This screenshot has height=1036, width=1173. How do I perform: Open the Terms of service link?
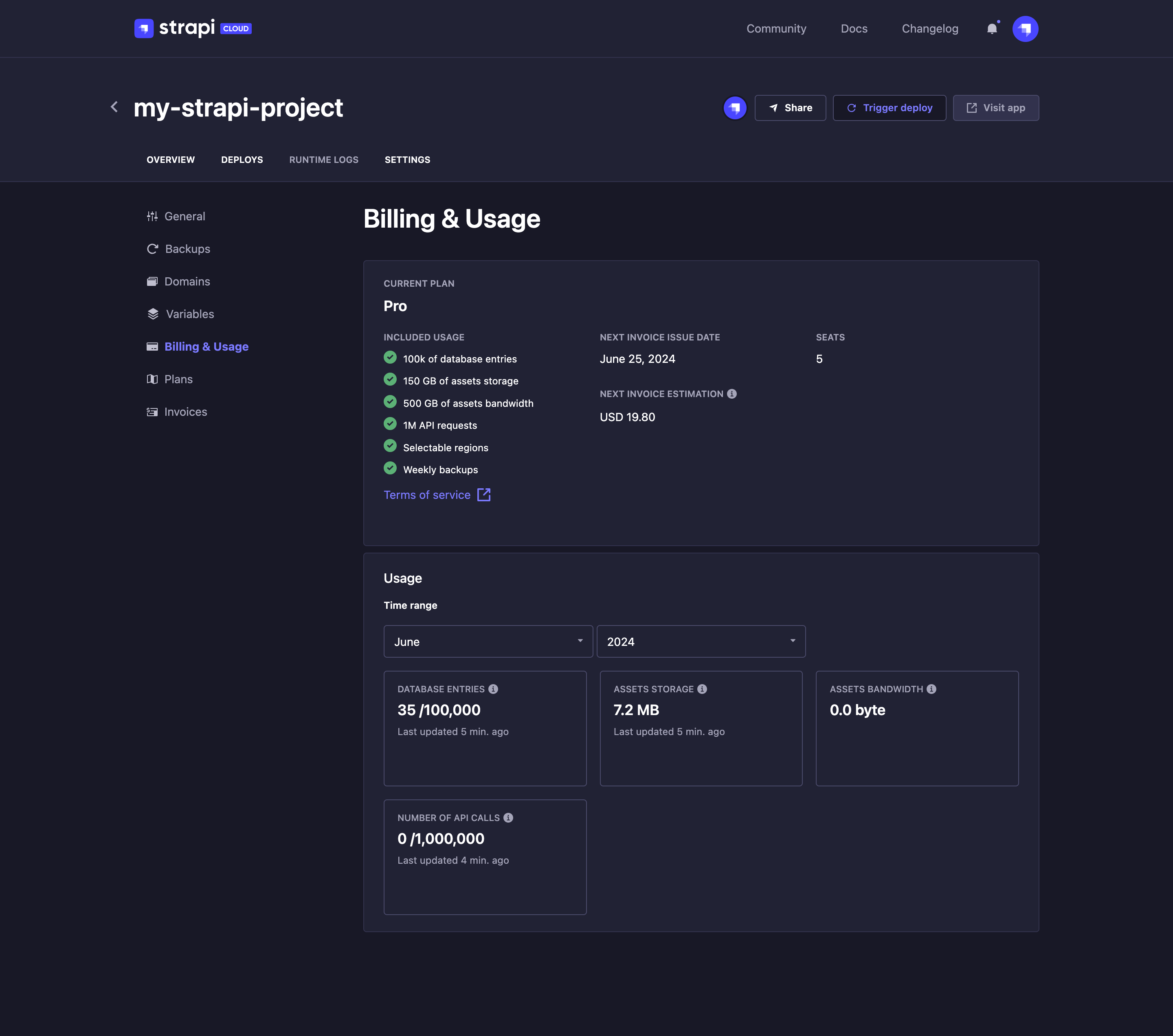coord(427,494)
